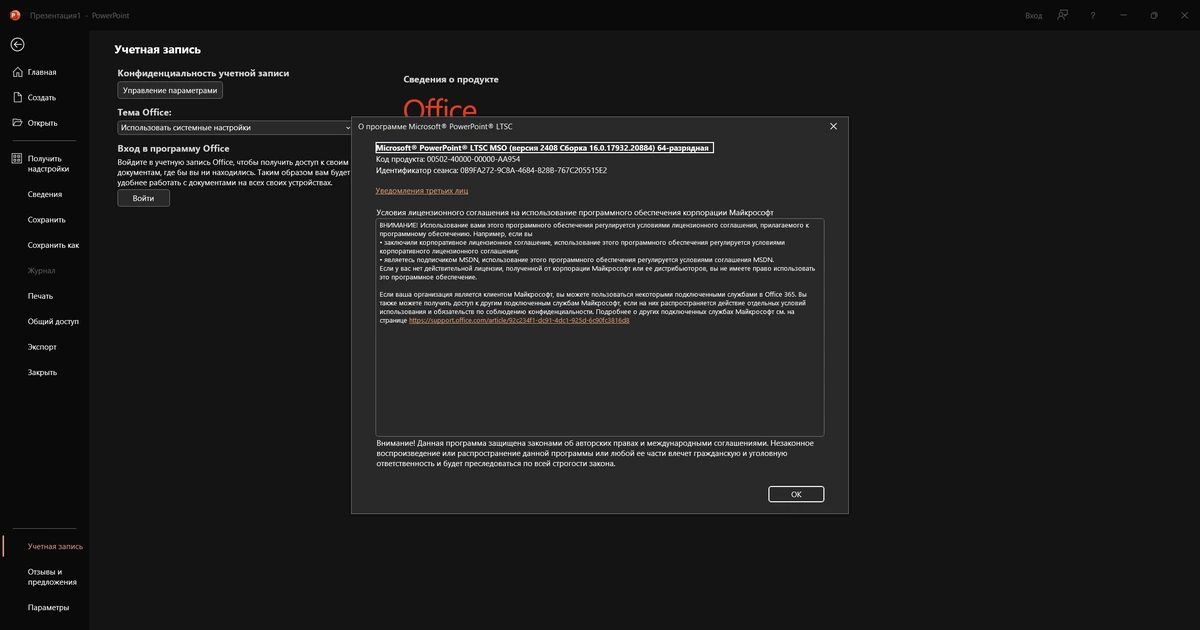Click Конфиденциальность учетной записи heading
This screenshot has width=1200, height=630.
pyautogui.click(x=203, y=73)
